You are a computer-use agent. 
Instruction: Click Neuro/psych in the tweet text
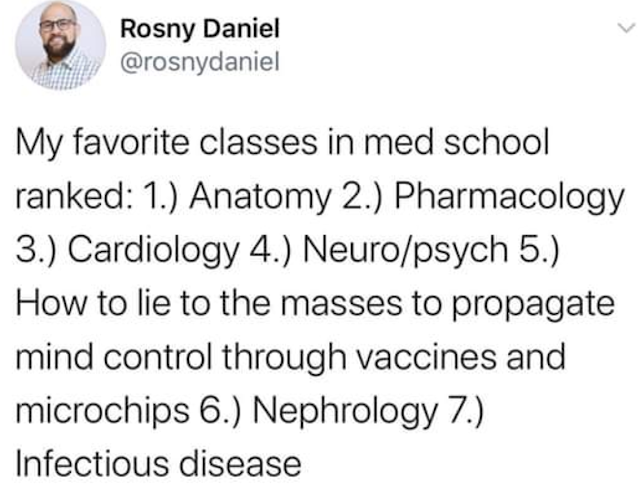click(405, 250)
